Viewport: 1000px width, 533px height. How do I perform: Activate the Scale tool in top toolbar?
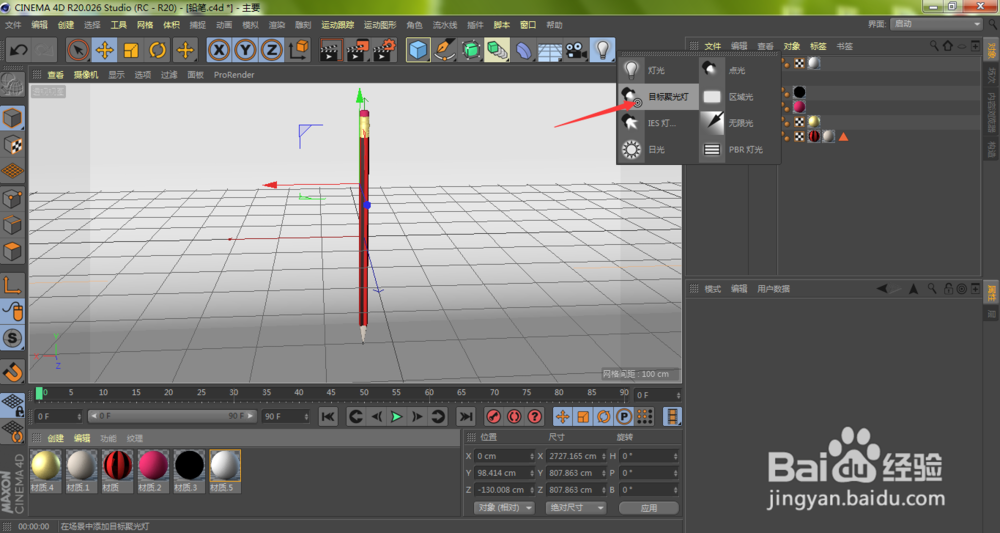131,50
